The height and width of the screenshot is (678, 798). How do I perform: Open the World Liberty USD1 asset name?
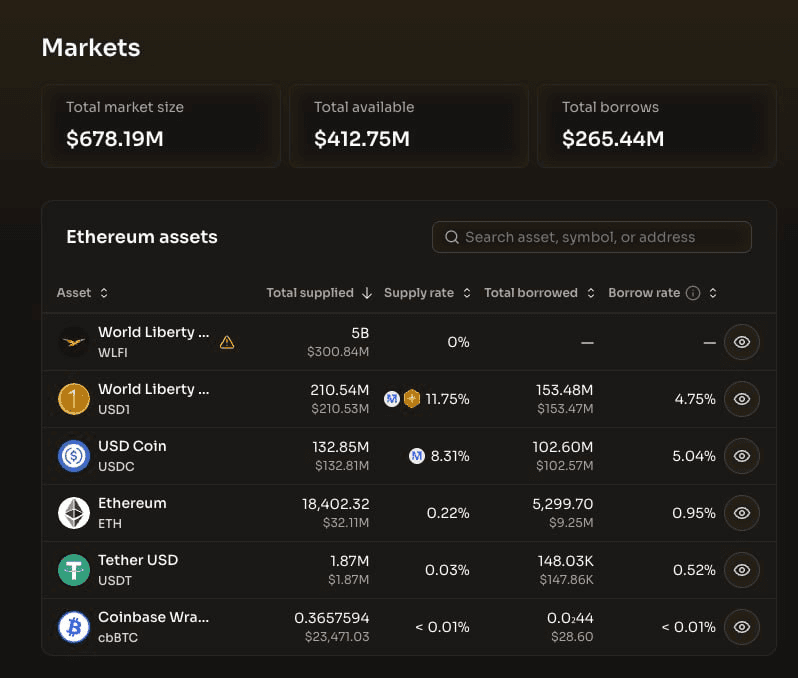(x=154, y=389)
